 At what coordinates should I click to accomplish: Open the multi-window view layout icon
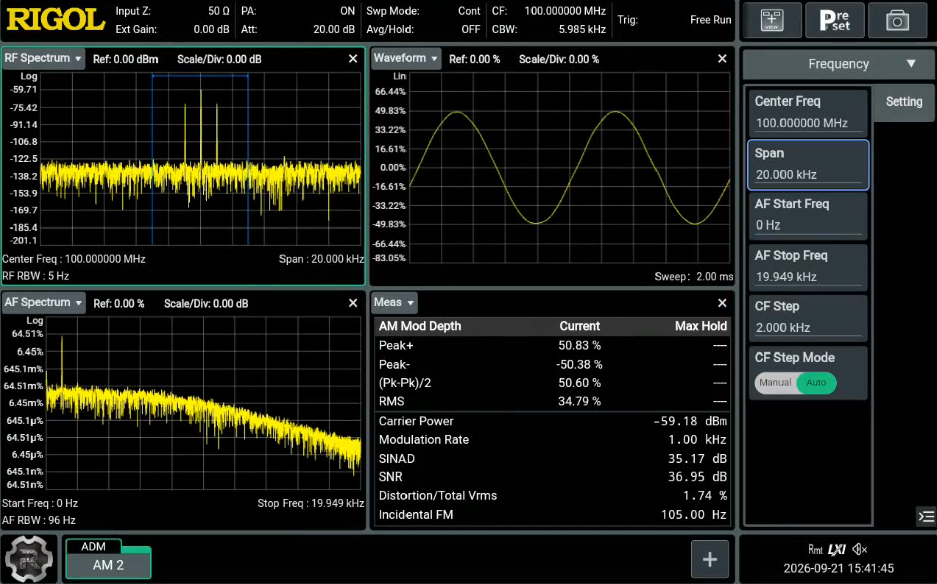coord(771,20)
